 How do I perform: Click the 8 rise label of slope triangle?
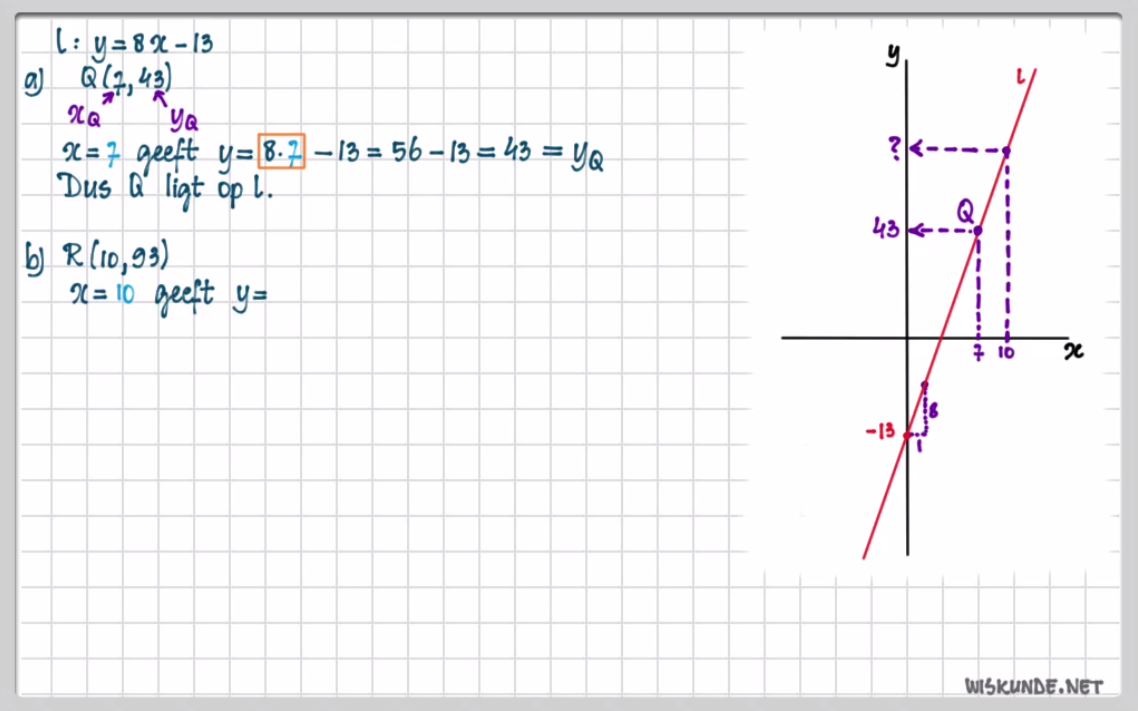[x=933, y=411]
